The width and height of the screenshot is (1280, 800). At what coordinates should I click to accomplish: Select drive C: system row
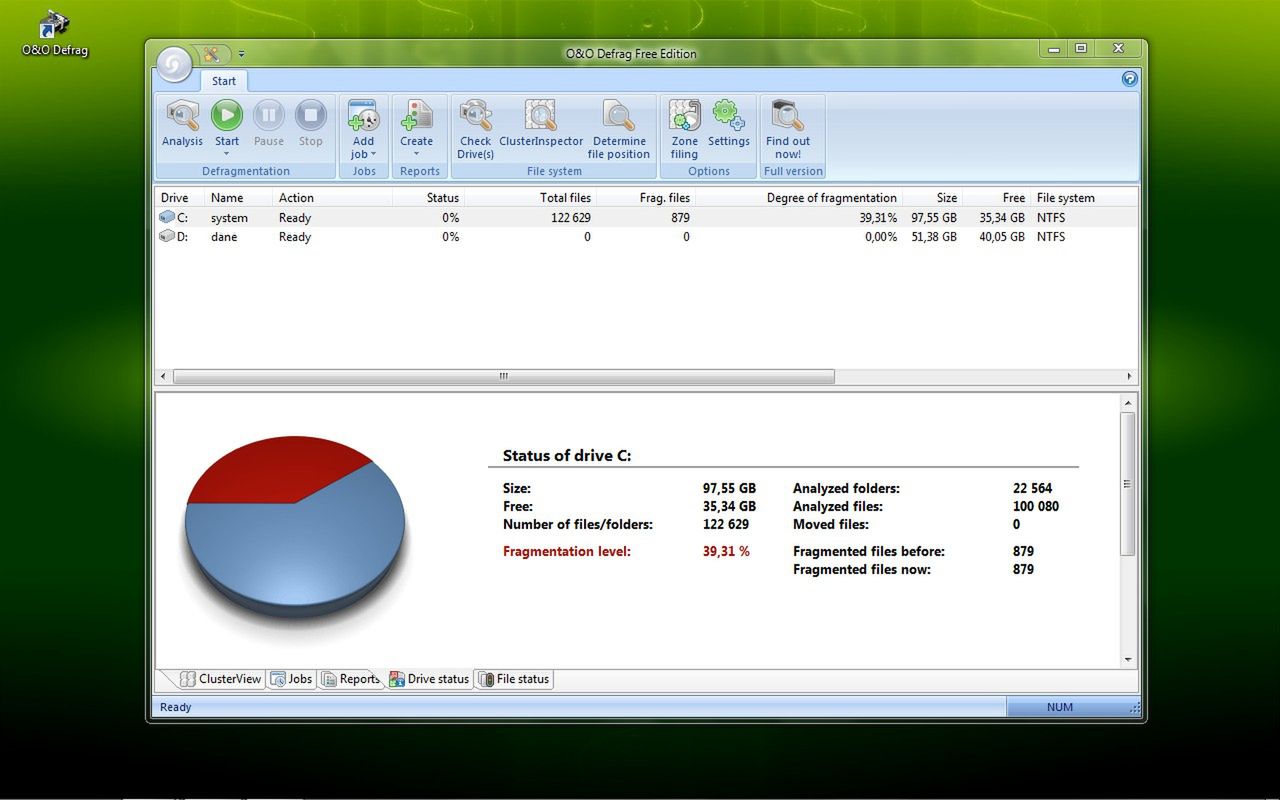(646, 218)
